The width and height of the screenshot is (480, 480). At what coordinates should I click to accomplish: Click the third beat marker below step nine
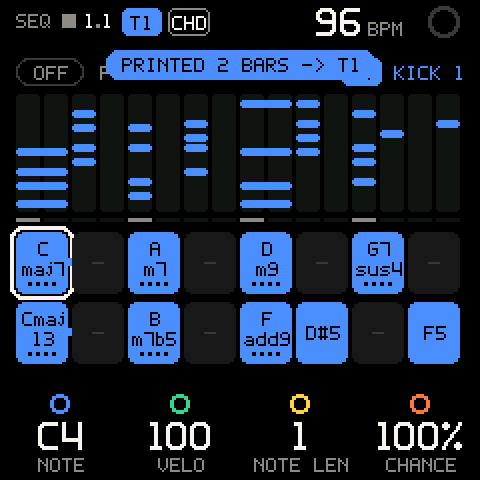pos(252,220)
